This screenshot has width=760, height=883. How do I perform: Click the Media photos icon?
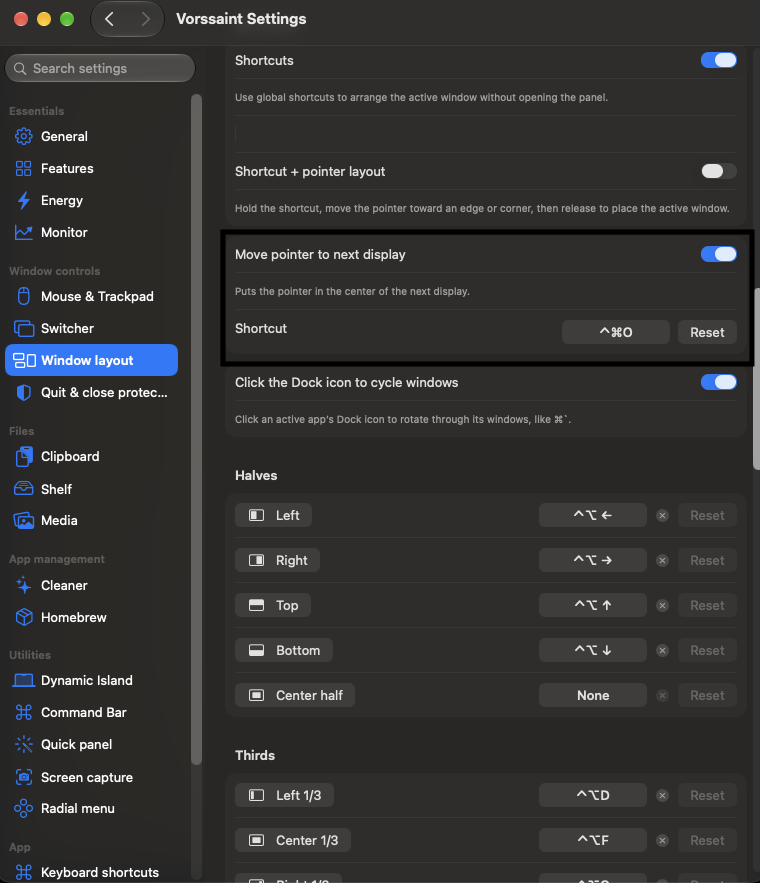(24, 520)
